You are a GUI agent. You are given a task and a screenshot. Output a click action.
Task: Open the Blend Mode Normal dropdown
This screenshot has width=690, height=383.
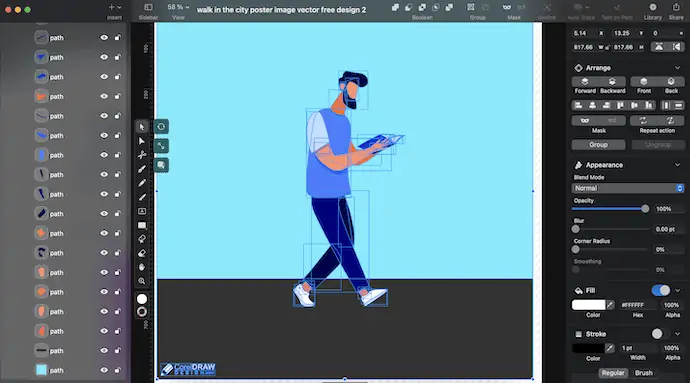point(628,188)
